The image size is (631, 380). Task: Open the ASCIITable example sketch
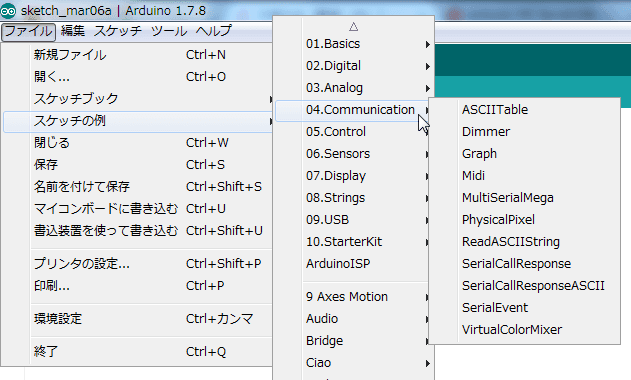point(524,110)
